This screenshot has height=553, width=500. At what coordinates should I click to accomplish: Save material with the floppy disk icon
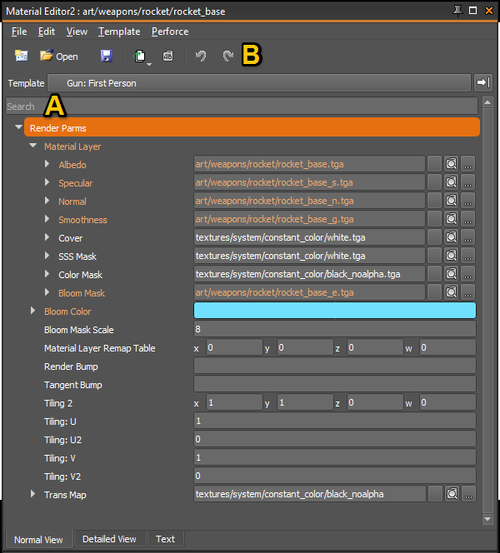click(x=106, y=56)
